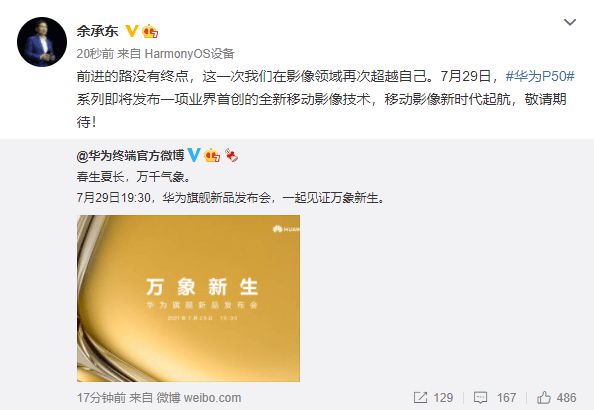The width and height of the screenshot is (594, 410).
Task: Open the 20秒前 post timestamp
Action: tap(95, 54)
